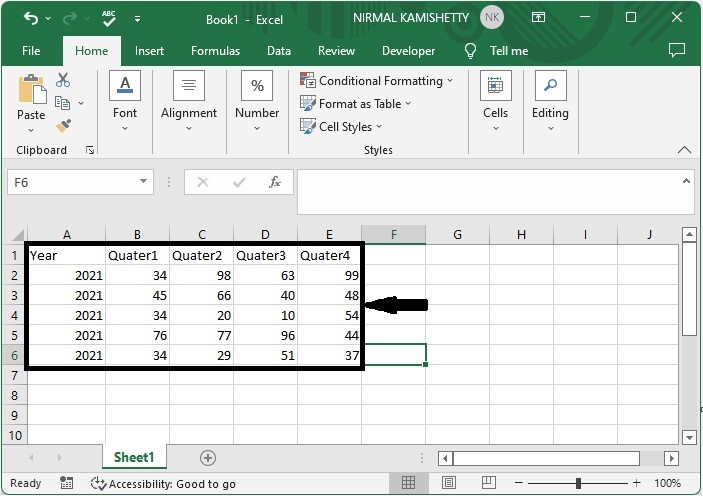
Task: Click the macro recording status icon
Action: pyautogui.click(x=66, y=483)
